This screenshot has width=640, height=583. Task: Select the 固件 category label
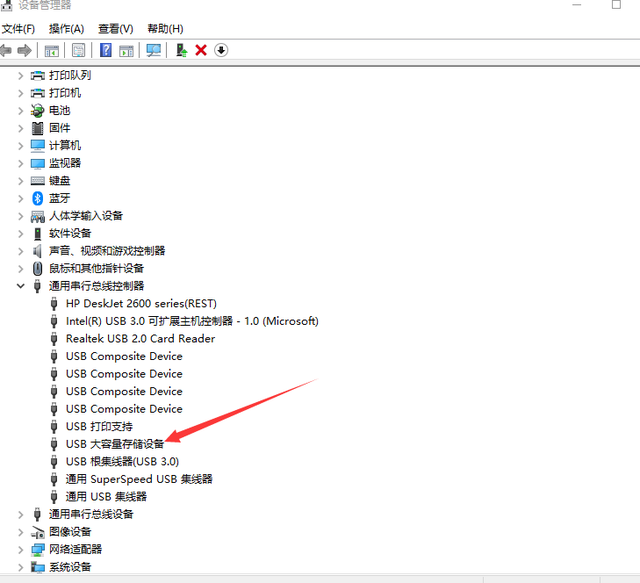coord(60,128)
